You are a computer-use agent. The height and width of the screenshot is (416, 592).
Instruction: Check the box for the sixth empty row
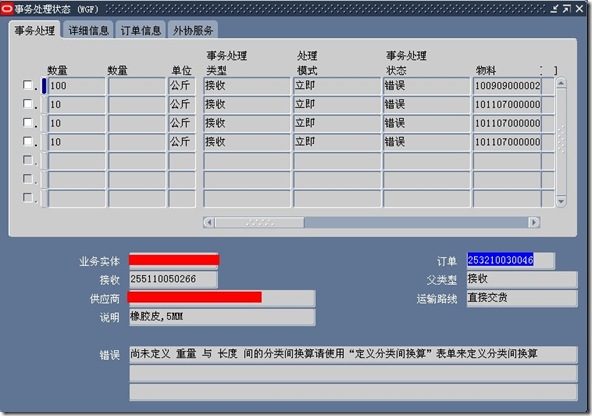click(28, 179)
